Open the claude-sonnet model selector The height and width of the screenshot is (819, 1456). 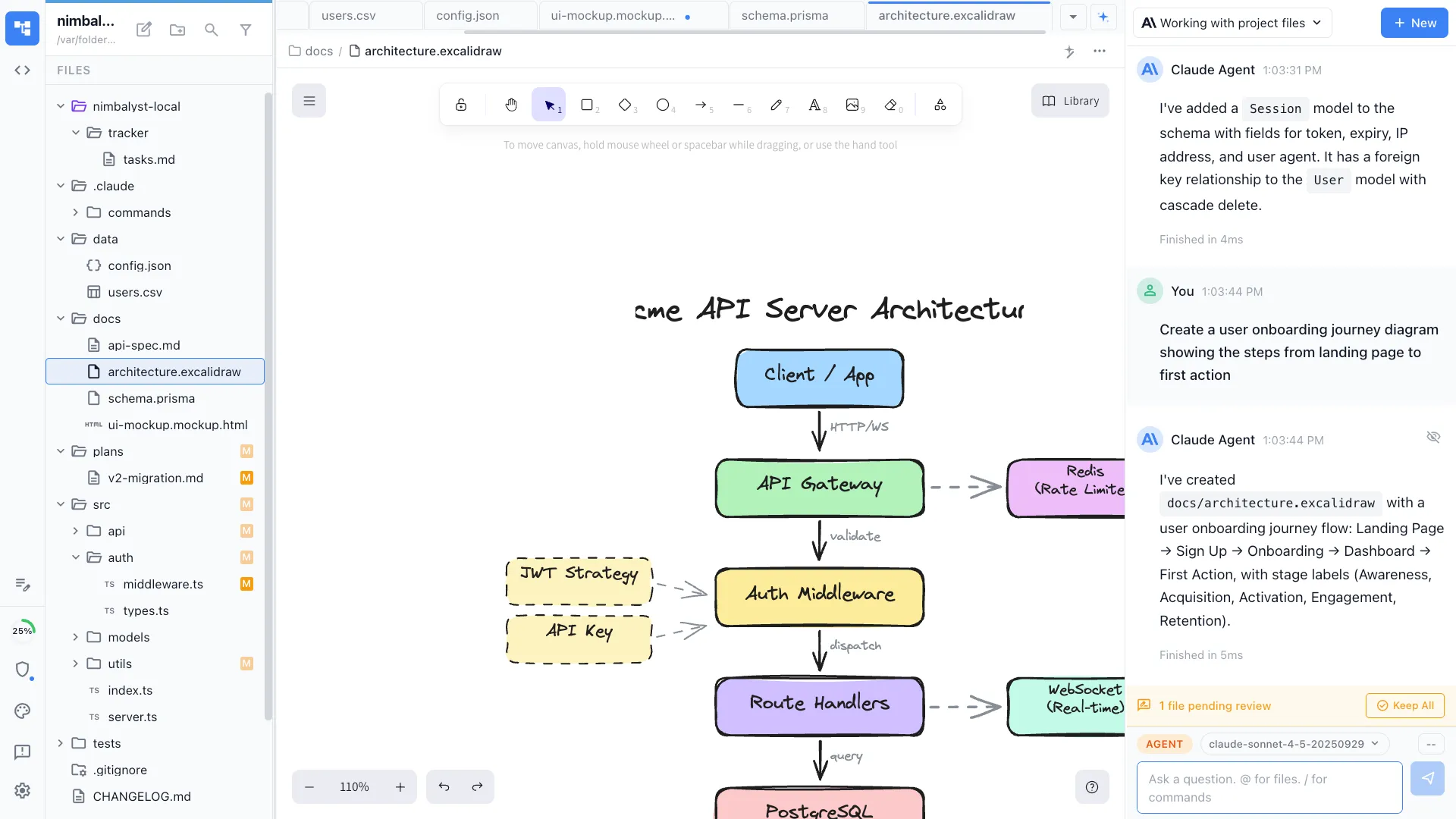1293,744
